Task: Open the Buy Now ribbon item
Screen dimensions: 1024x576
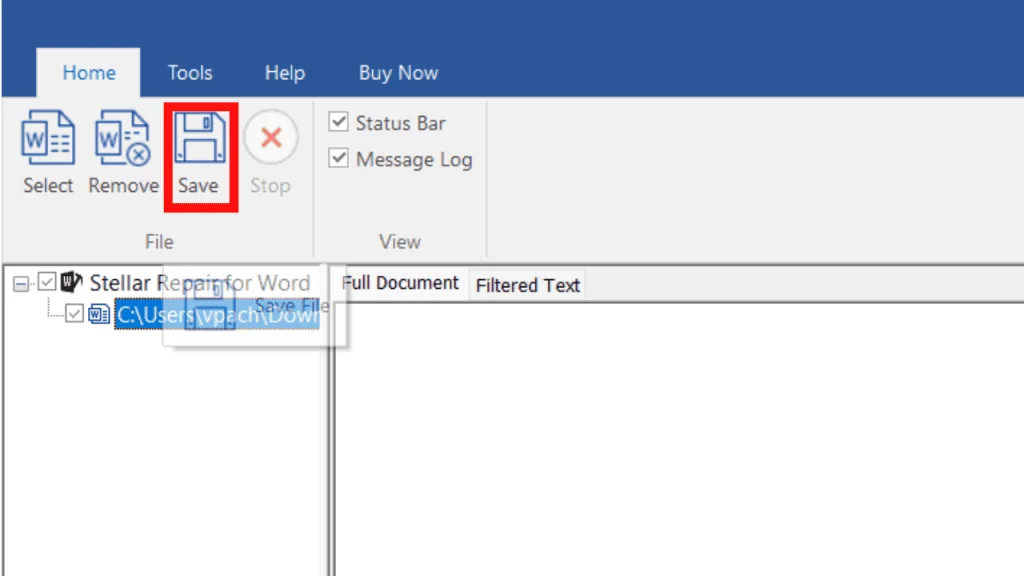Action: (x=397, y=72)
